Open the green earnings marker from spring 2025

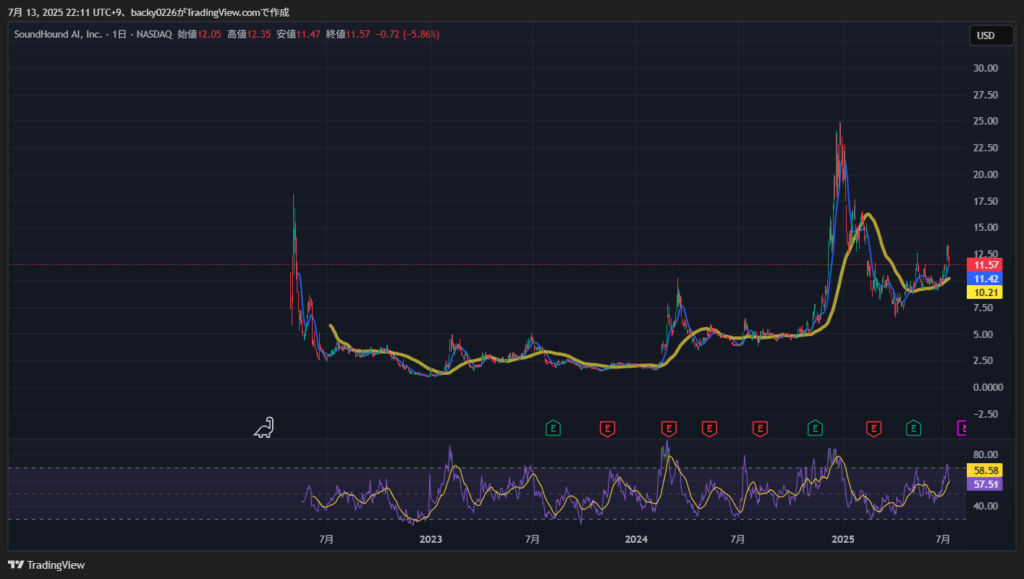click(x=914, y=428)
